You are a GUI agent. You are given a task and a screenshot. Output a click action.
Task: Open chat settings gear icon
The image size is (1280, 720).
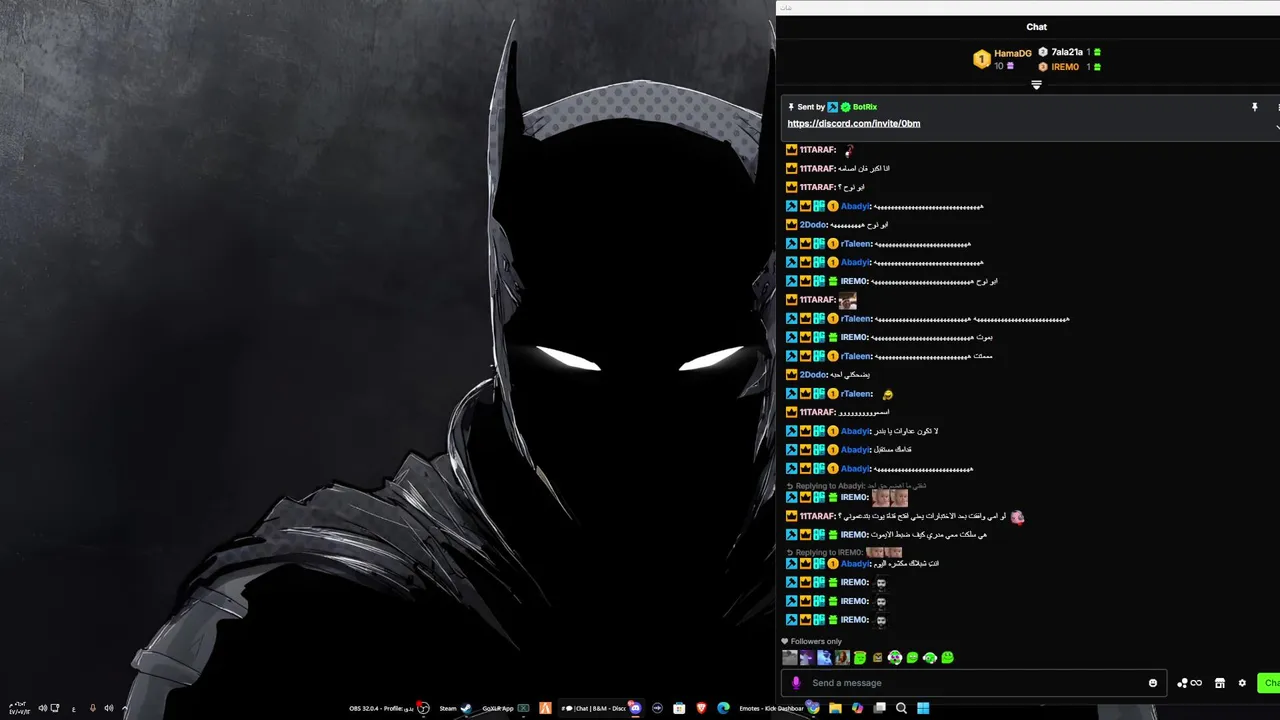(x=1242, y=683)
